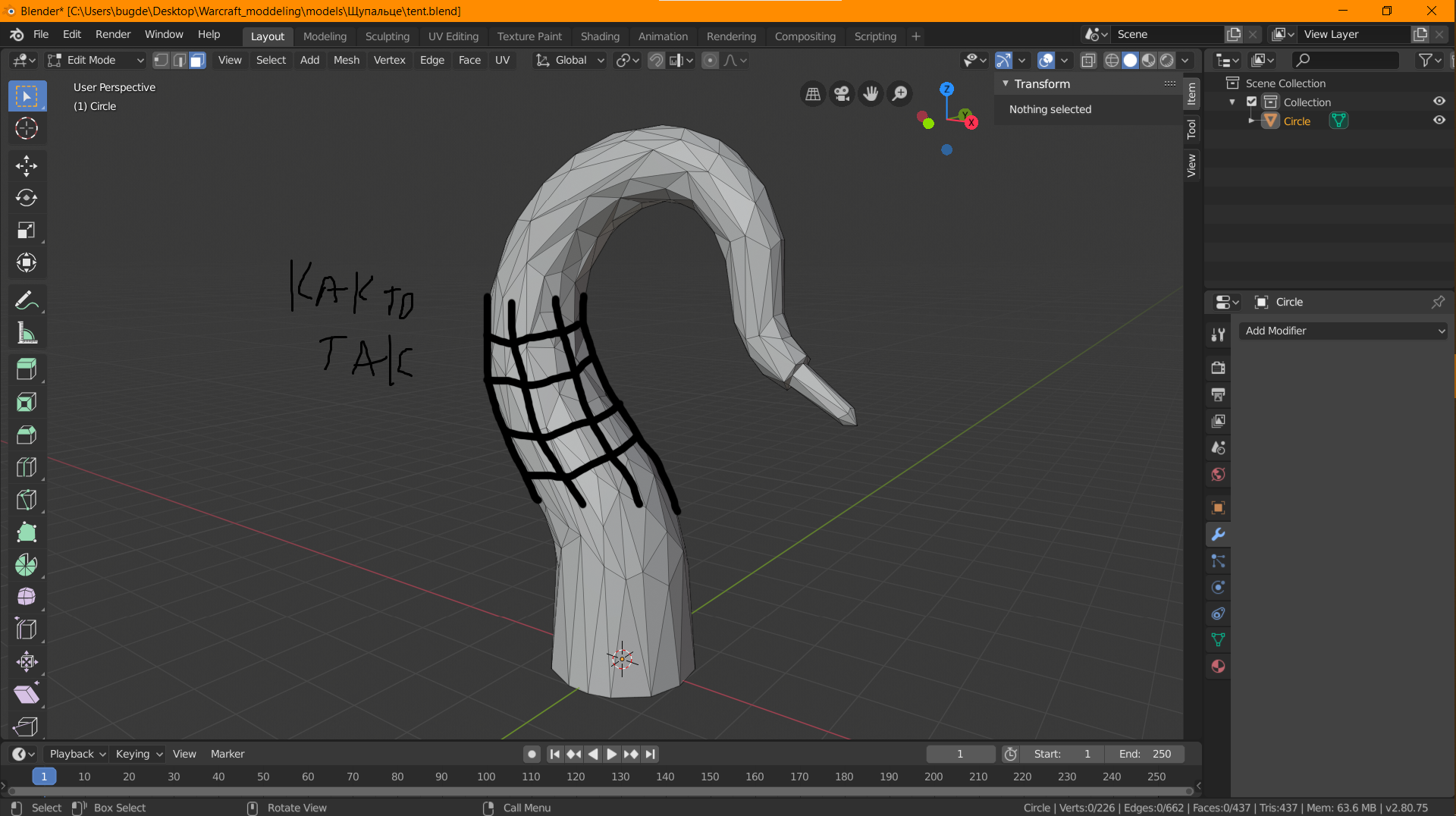
Task: Click the End frame field
Action: point(1145,754)
